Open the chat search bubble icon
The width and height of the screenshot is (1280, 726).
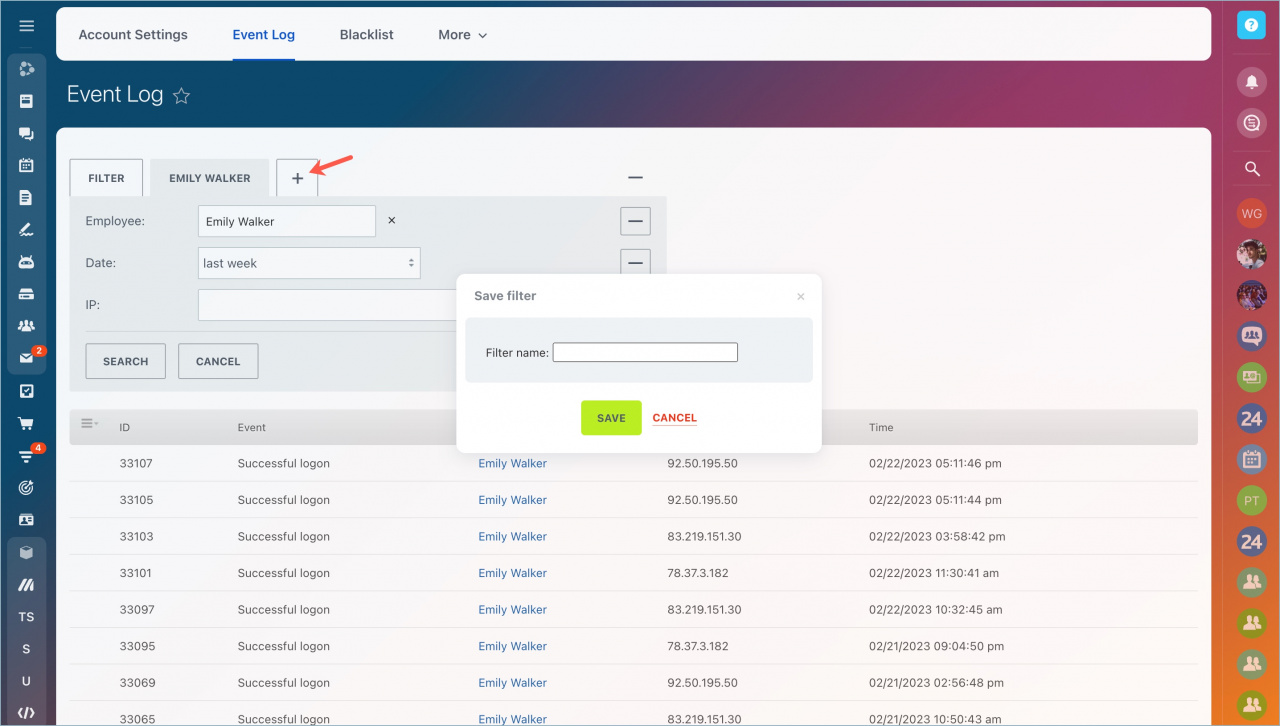[1251, 122]
